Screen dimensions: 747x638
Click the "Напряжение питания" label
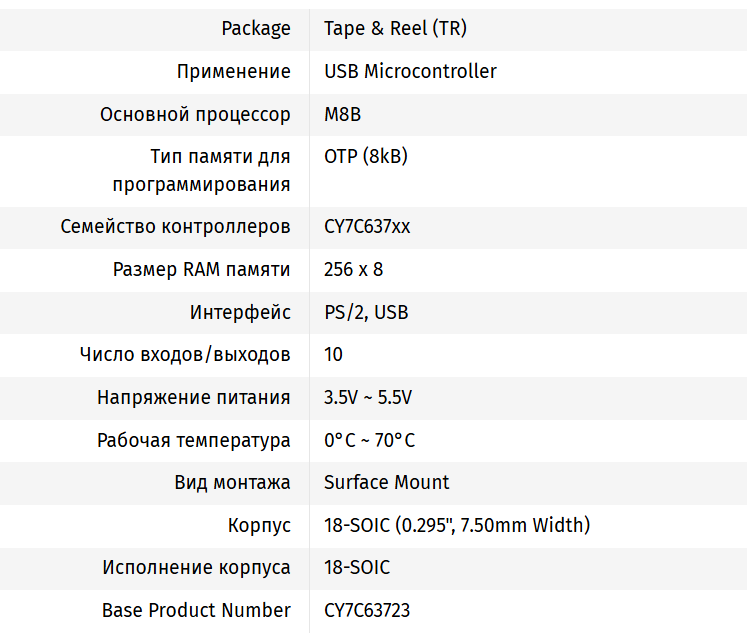click(194, 398)
